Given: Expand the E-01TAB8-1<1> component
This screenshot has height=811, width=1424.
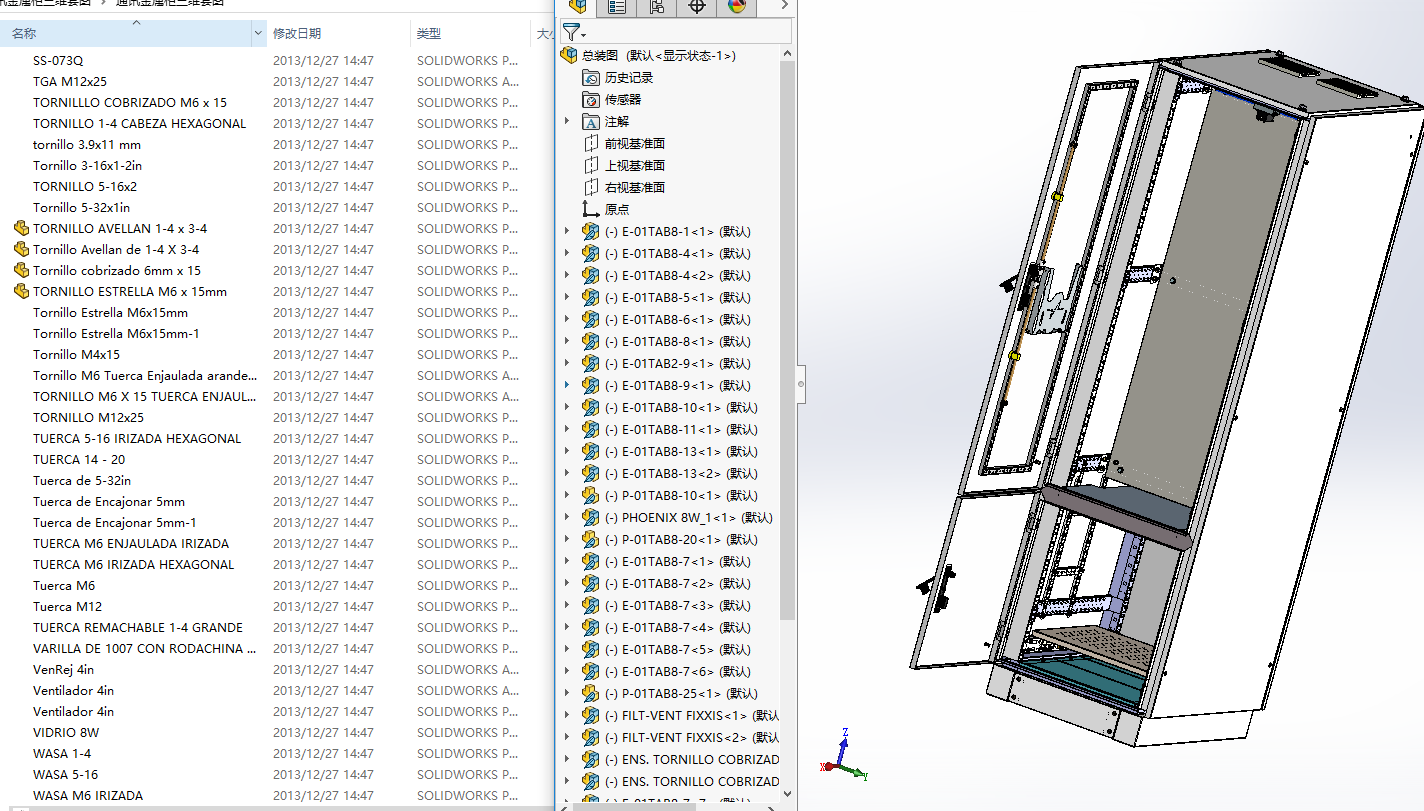Looking at the screenshot, I should point(567,232).
